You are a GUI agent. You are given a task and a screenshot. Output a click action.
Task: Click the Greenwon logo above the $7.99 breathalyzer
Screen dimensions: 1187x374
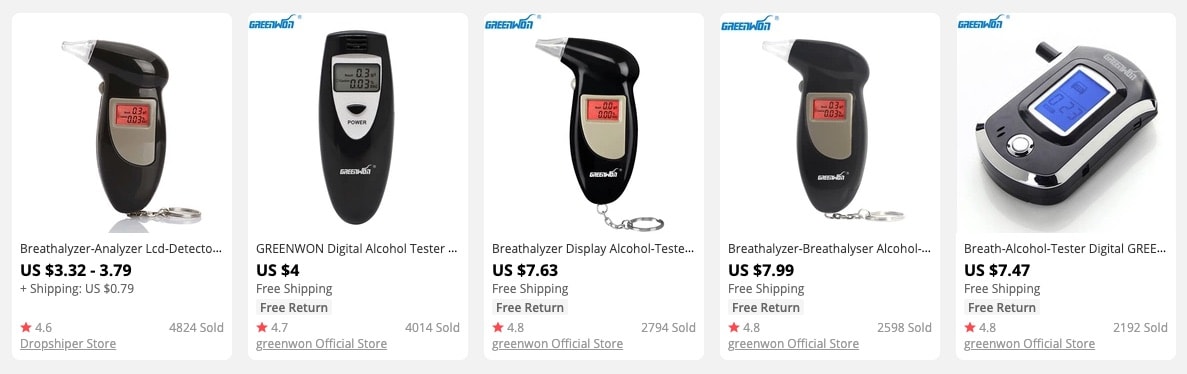tap(747, 22)
